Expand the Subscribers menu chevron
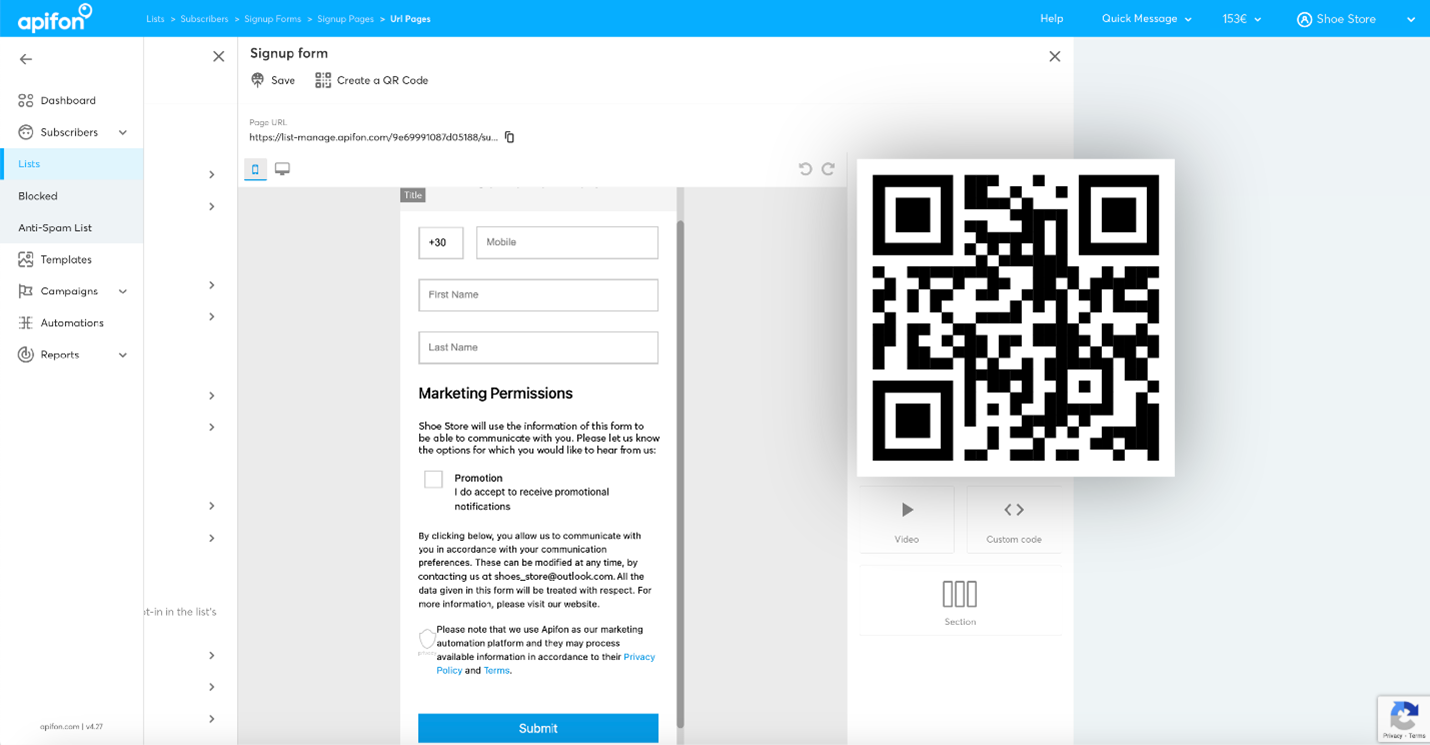Viewport: 1430px width, 745px height. click(123, 132)
